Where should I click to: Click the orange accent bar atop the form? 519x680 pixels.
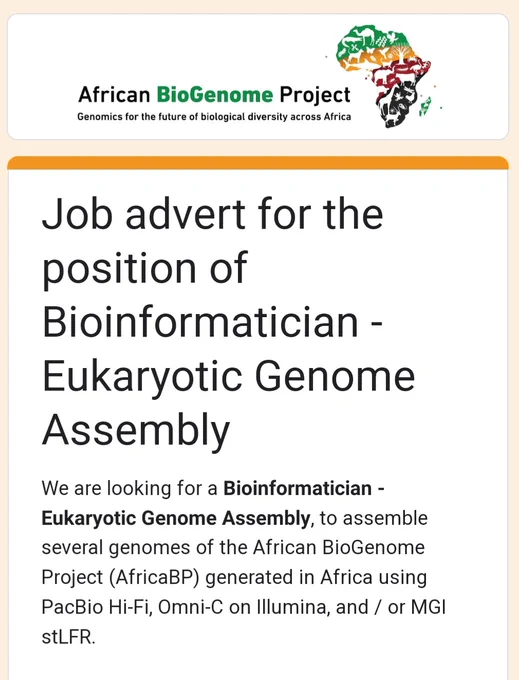(x=258, y=163)
